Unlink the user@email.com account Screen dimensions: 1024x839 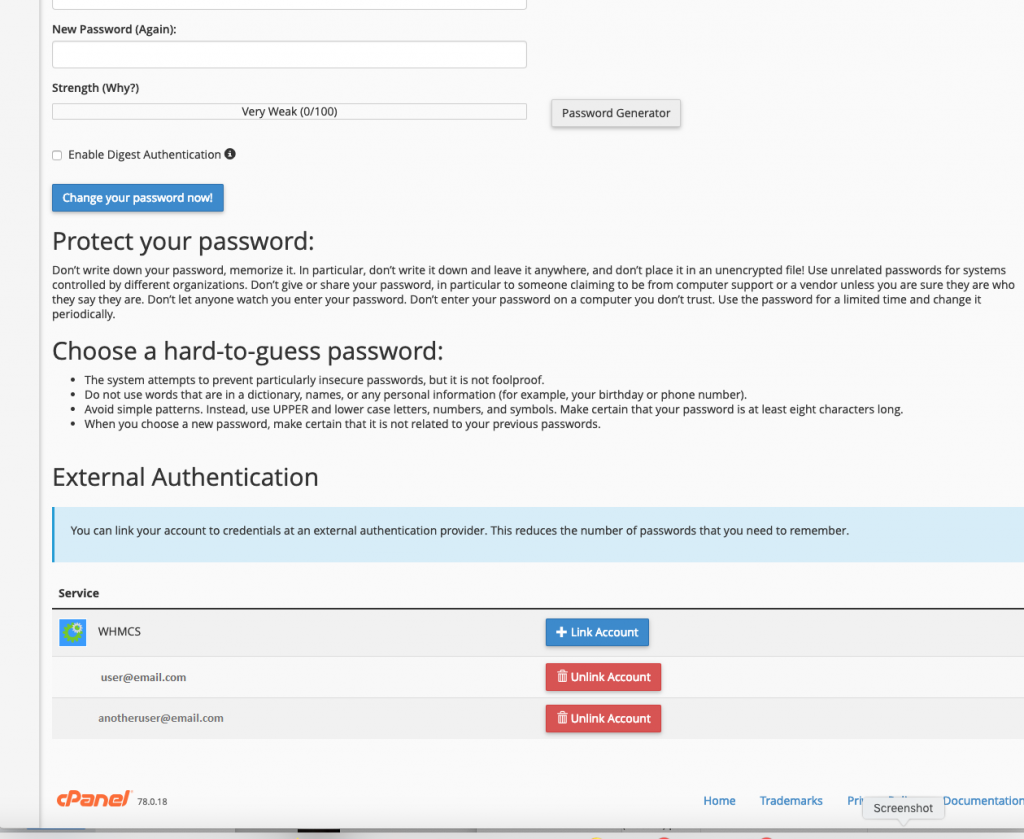[x=603, y=677]
